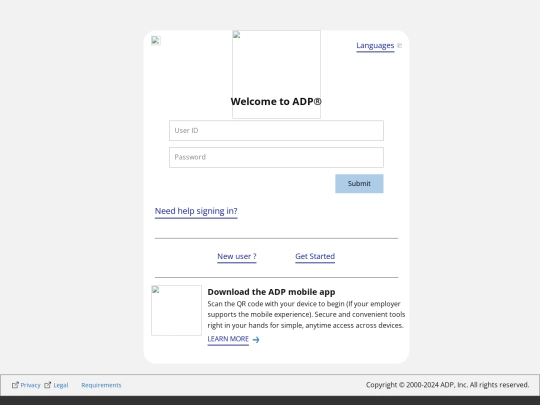Click the Welcome to ADP® heading
Viewport: 540px width, 405px height.
pos(276,102)
